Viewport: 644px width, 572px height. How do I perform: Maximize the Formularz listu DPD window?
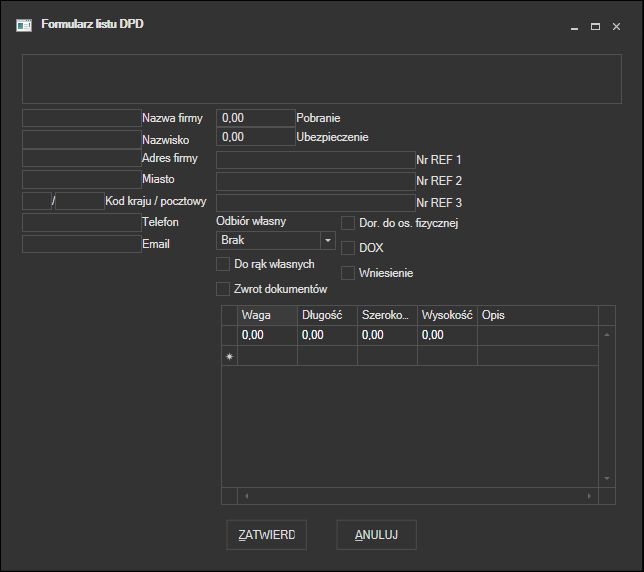(596, 27)
